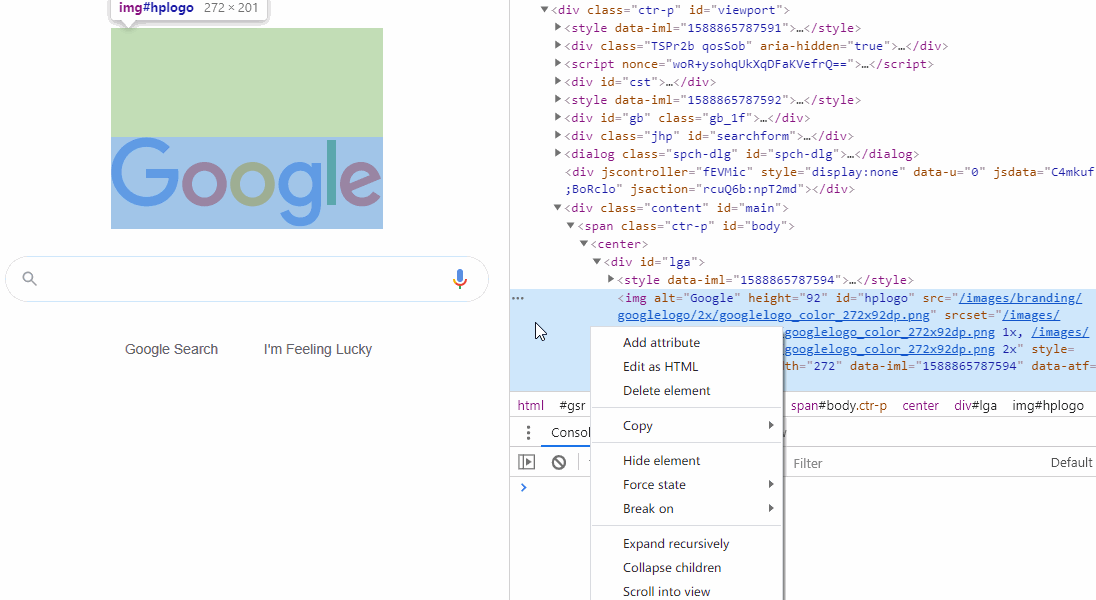Select img#hplogo breadcrumb
This screenshot has width=1096, height=600.
pos(1048,406)
